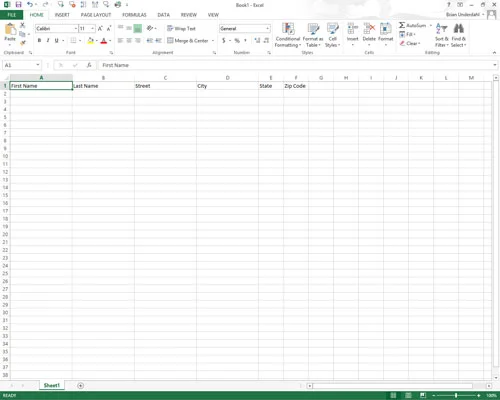Open Conditional Formatting menu
Image resolution: width=500 pixels, height=400 pixels.
(x=288, y=35)
